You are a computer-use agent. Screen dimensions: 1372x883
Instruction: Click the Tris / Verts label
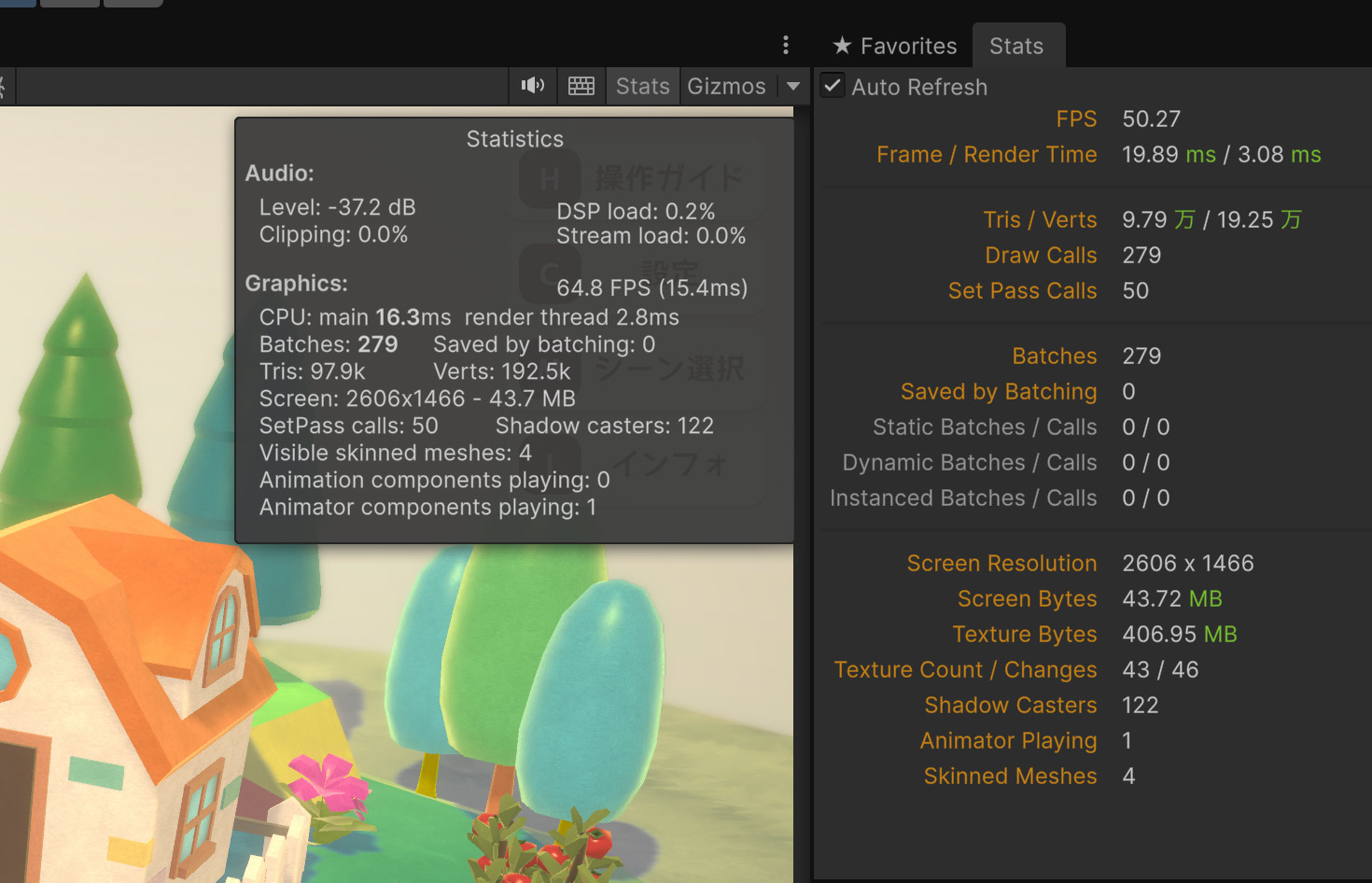pyautogui.click(x=1040, y=219)
